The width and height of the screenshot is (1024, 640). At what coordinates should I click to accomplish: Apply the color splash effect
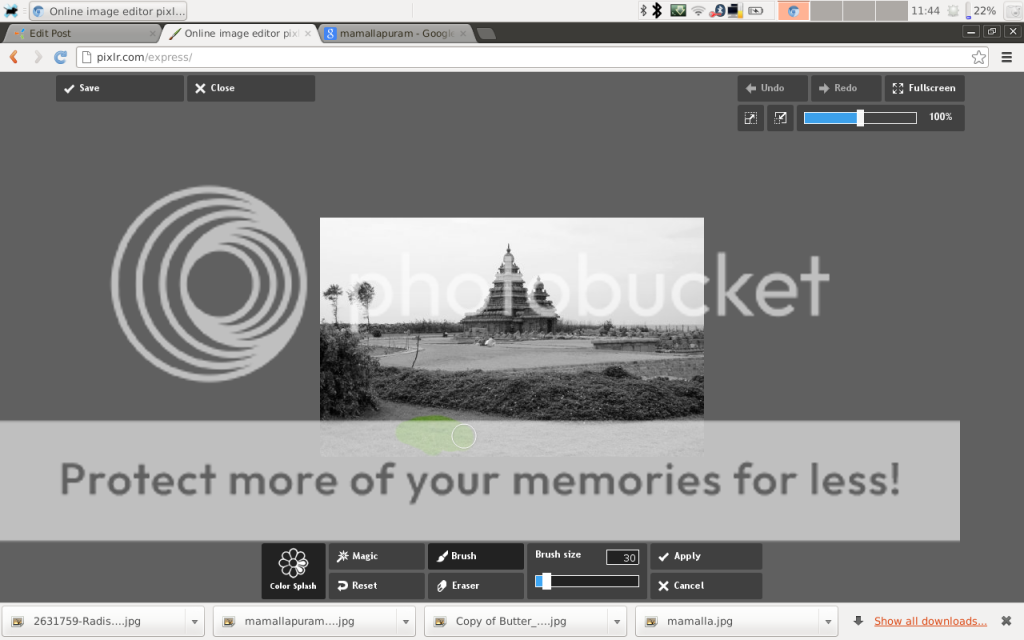tap(705, 556)
